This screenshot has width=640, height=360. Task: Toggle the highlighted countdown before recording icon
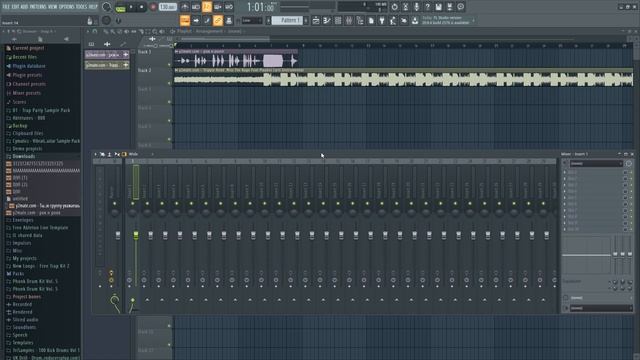207,7
